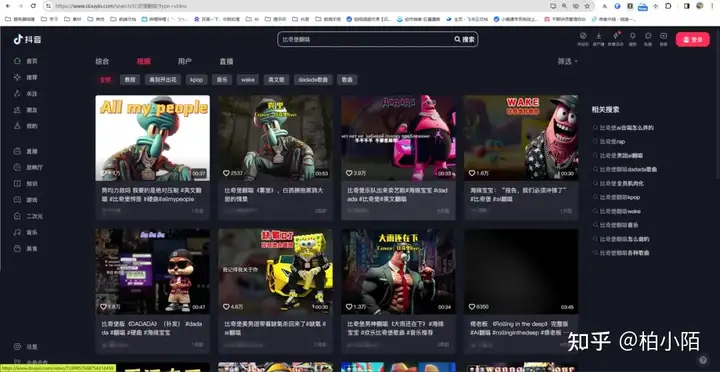Select the wake filter chip
This screenshot has height=372, width=720.
click(x=248, y=79)
